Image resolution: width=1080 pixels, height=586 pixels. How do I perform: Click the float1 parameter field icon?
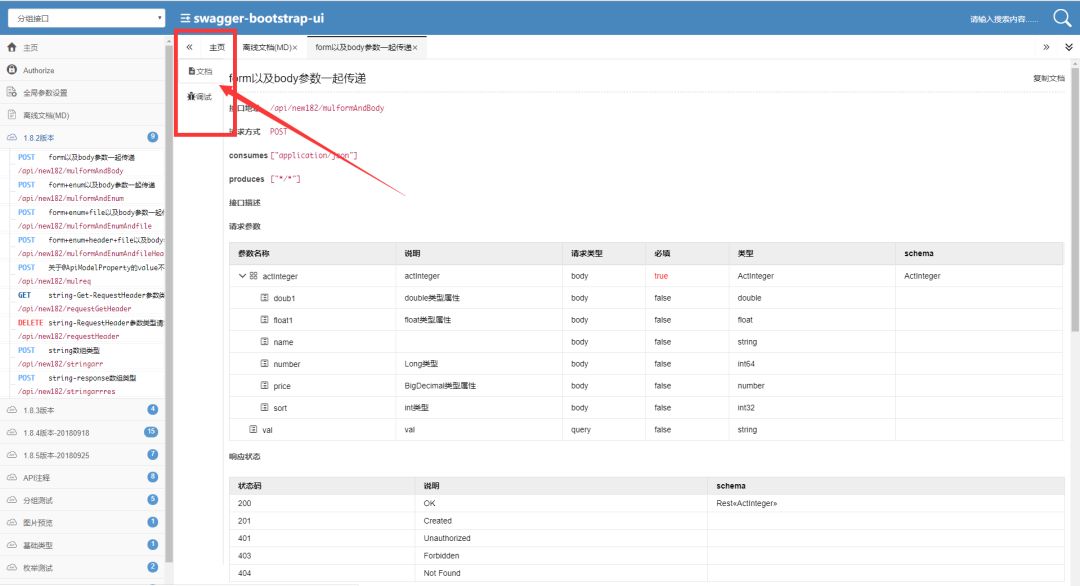(x=264, y=320)
